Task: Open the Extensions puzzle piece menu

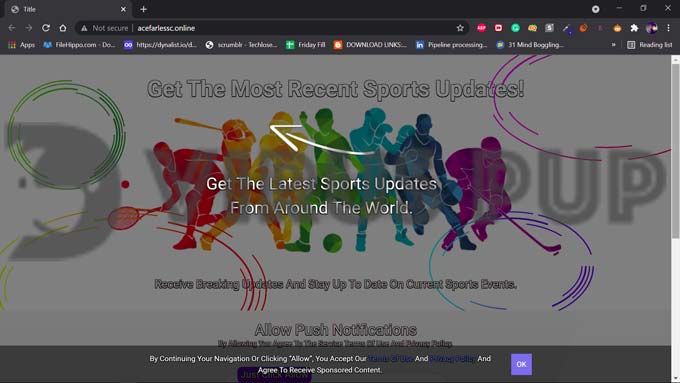Action: pos(634,28)
